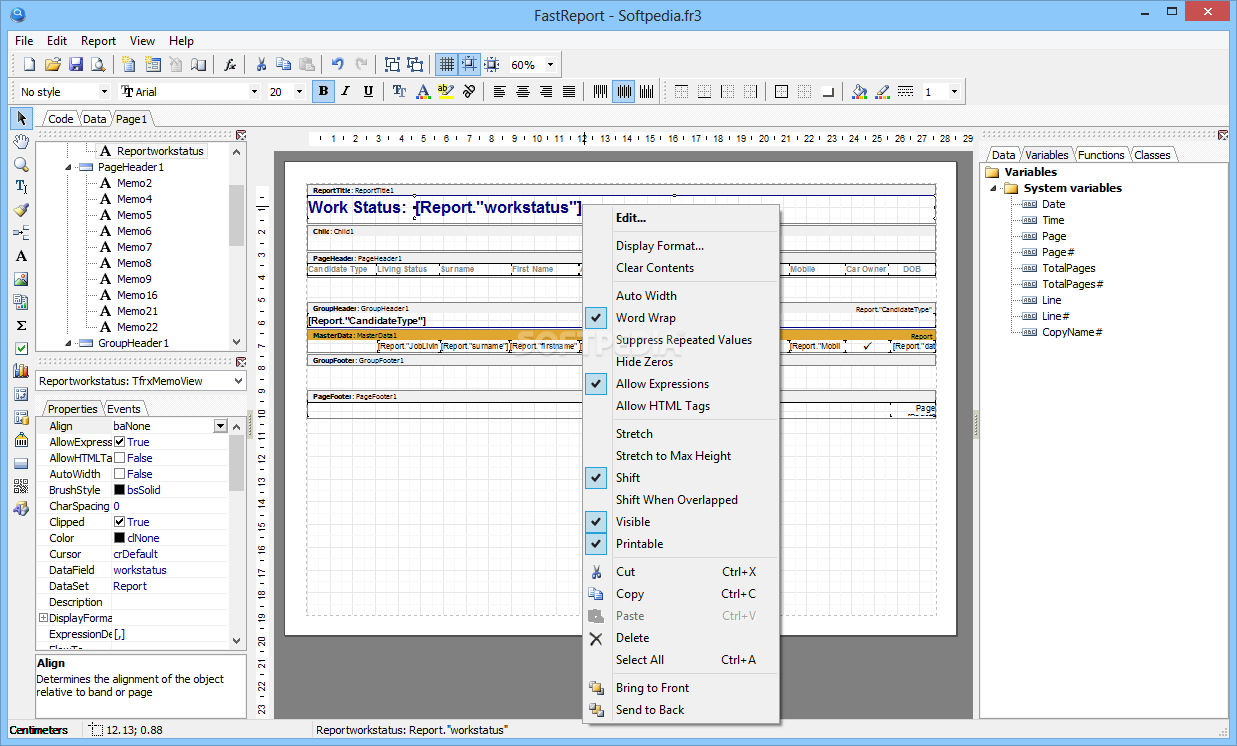1237x746 pixels.
Task: Open the No style dropdown
Action: tap(102, 92)
